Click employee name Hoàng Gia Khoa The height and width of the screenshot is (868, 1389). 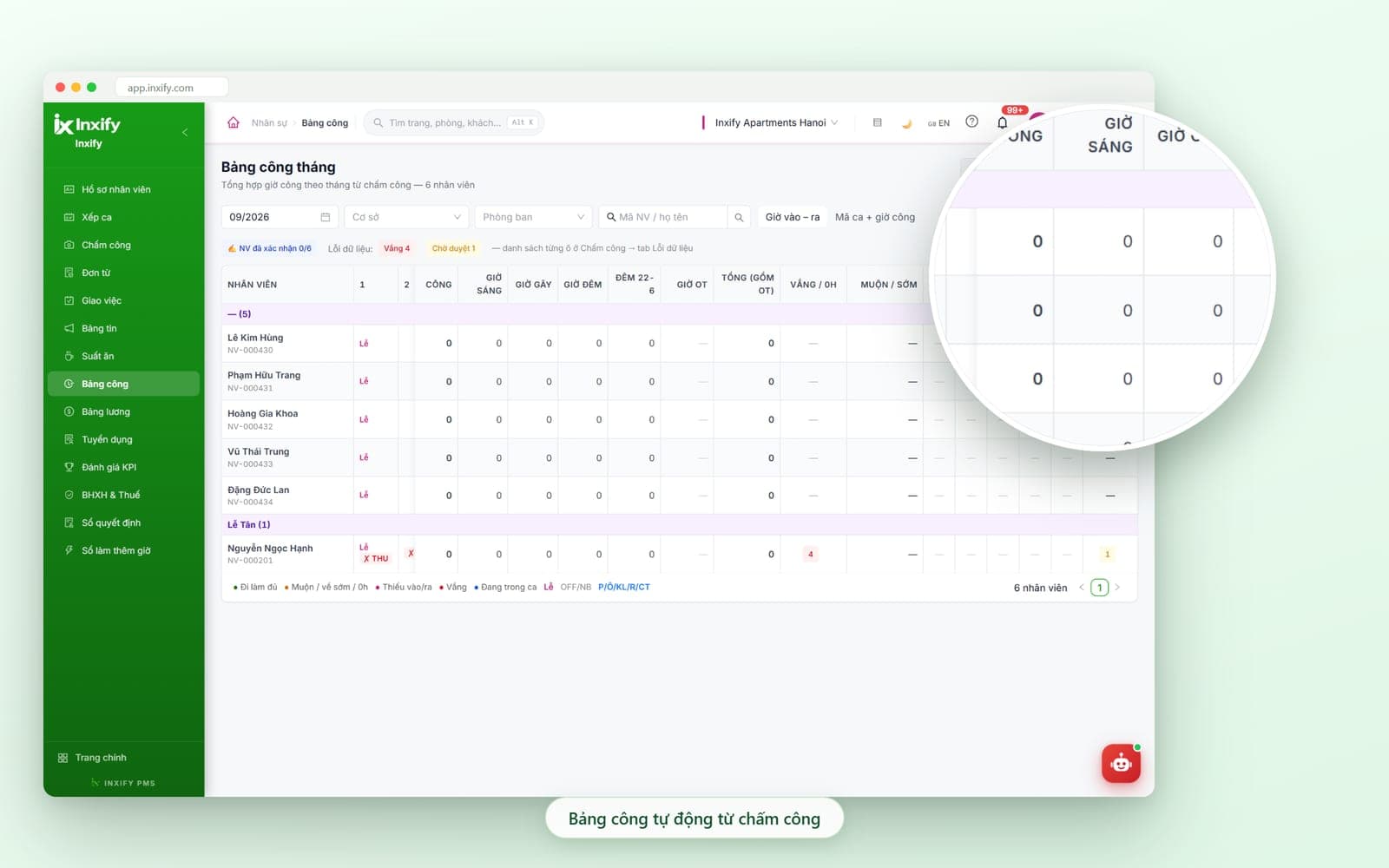click(262, 413)
